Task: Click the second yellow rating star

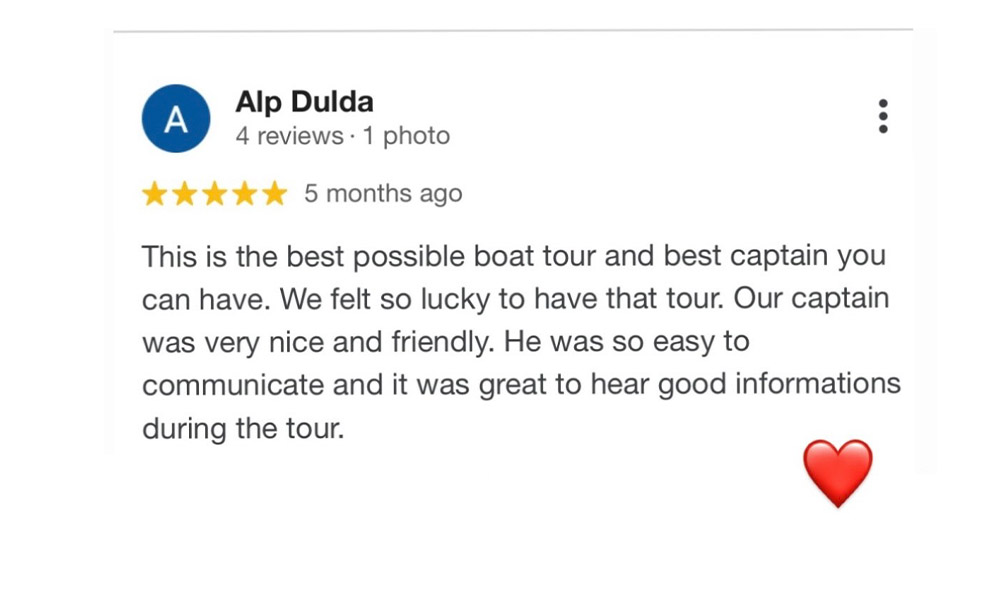Action: tap(185, 194)
